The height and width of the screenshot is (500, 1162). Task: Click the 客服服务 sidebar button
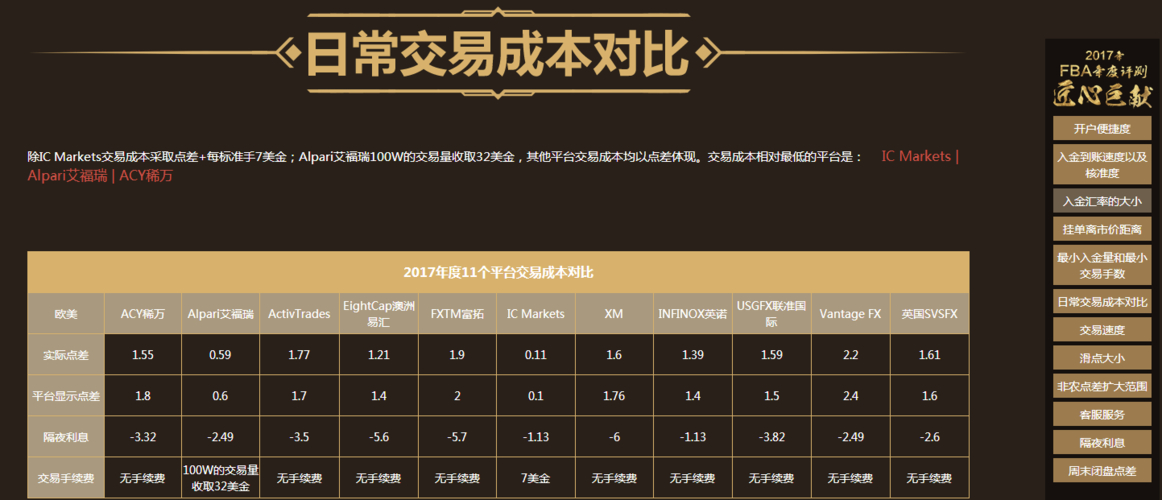(1101, 414)
